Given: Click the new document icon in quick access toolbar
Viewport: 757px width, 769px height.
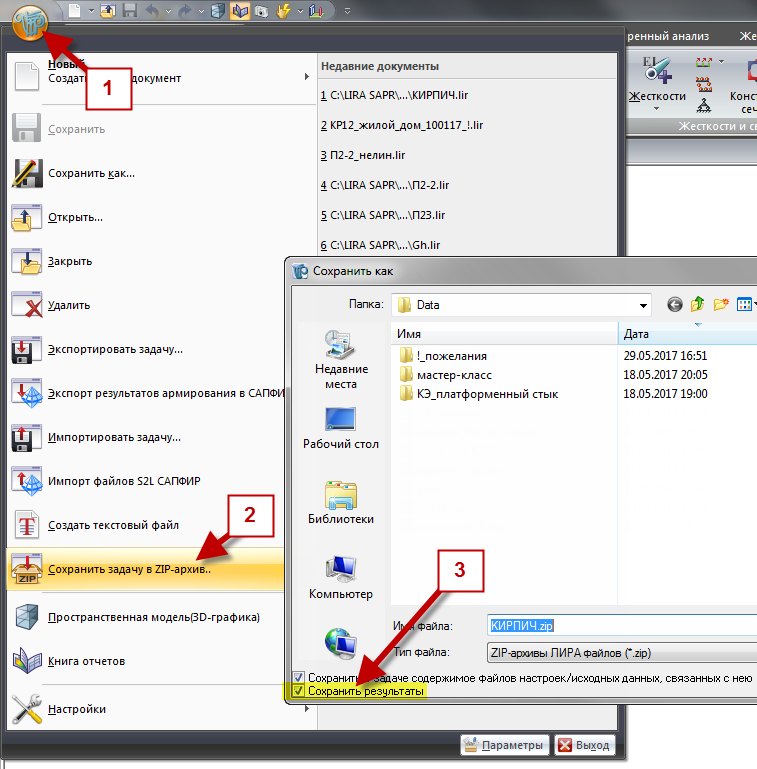Looking at the screenshot, I should tap(76, 10).
